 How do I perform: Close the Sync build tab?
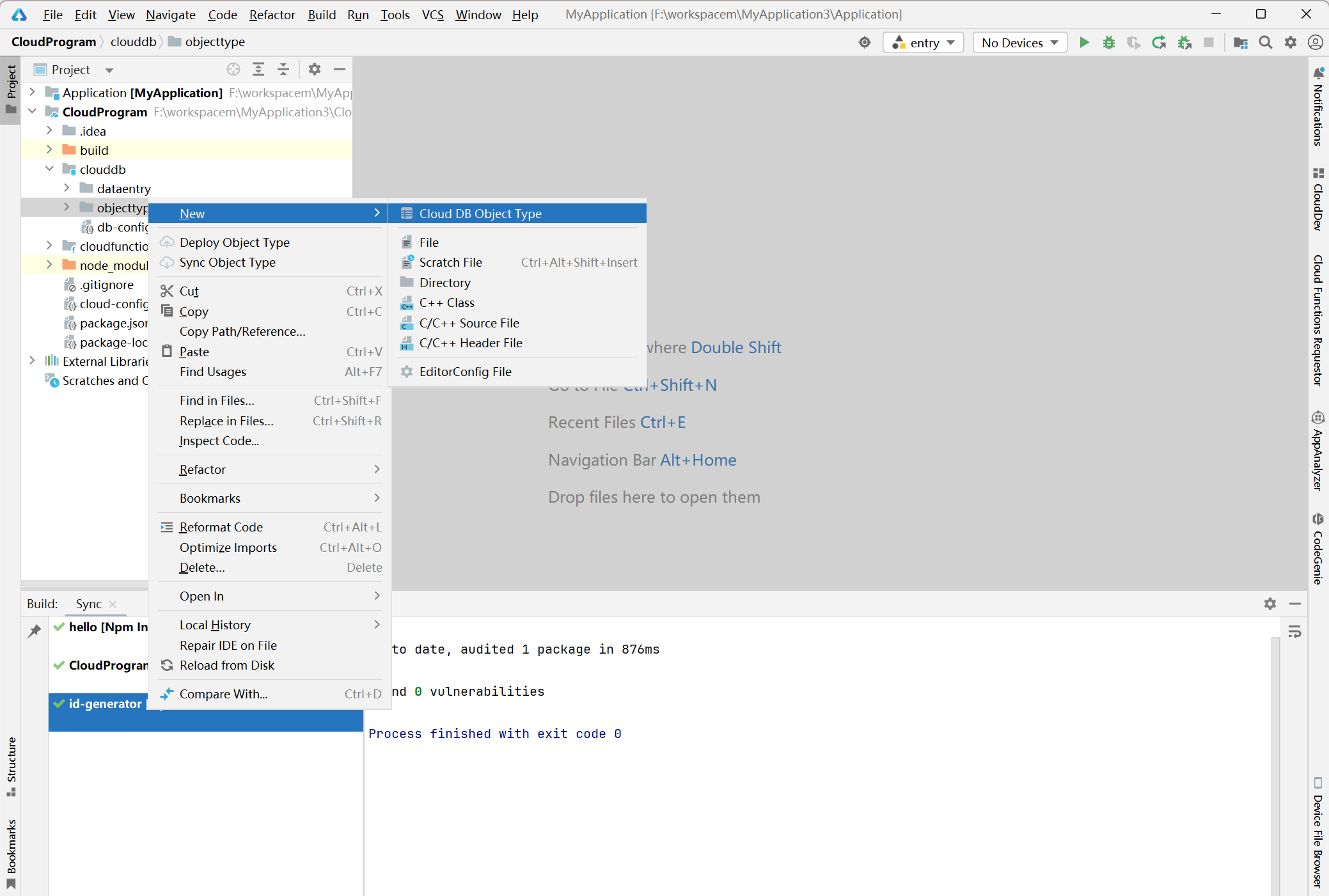(x=113, y=604)
